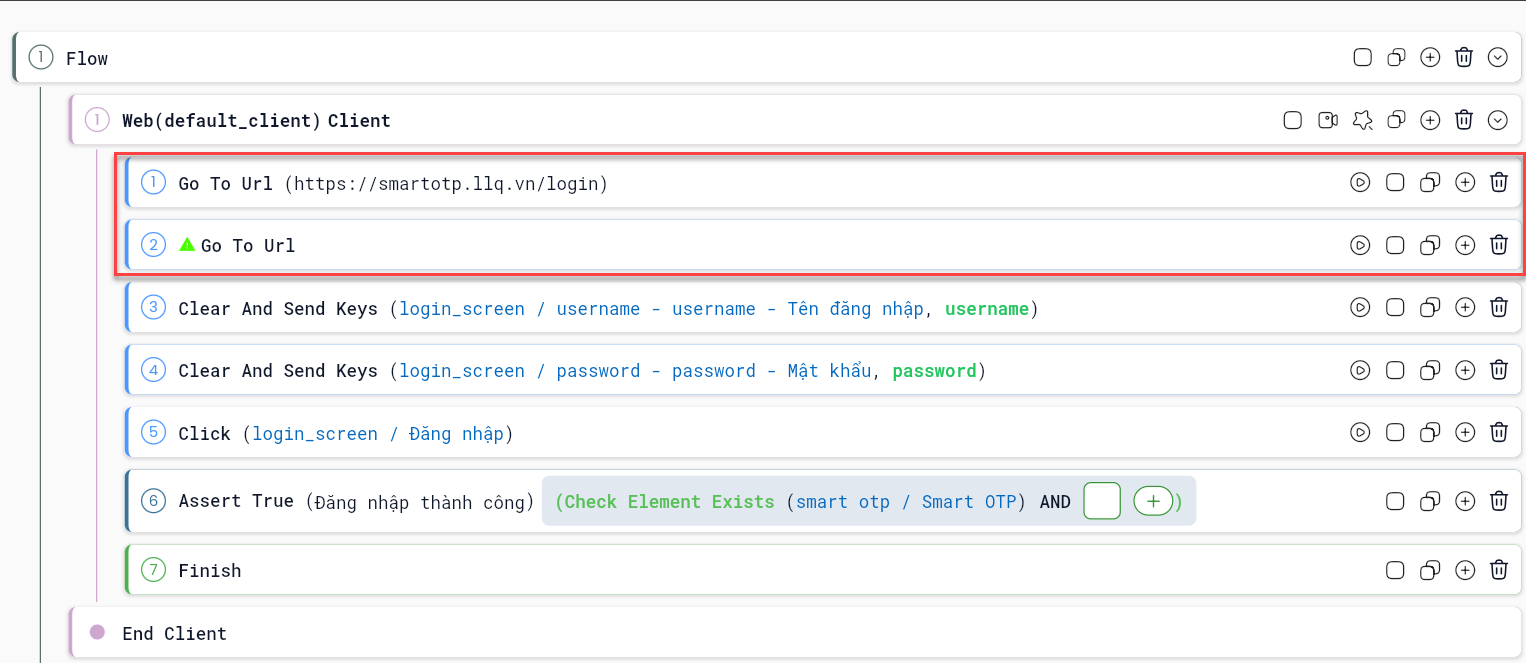
Task: Tick the Click Đăng nhập step checkbox
Action: [x=1395, y=432]
